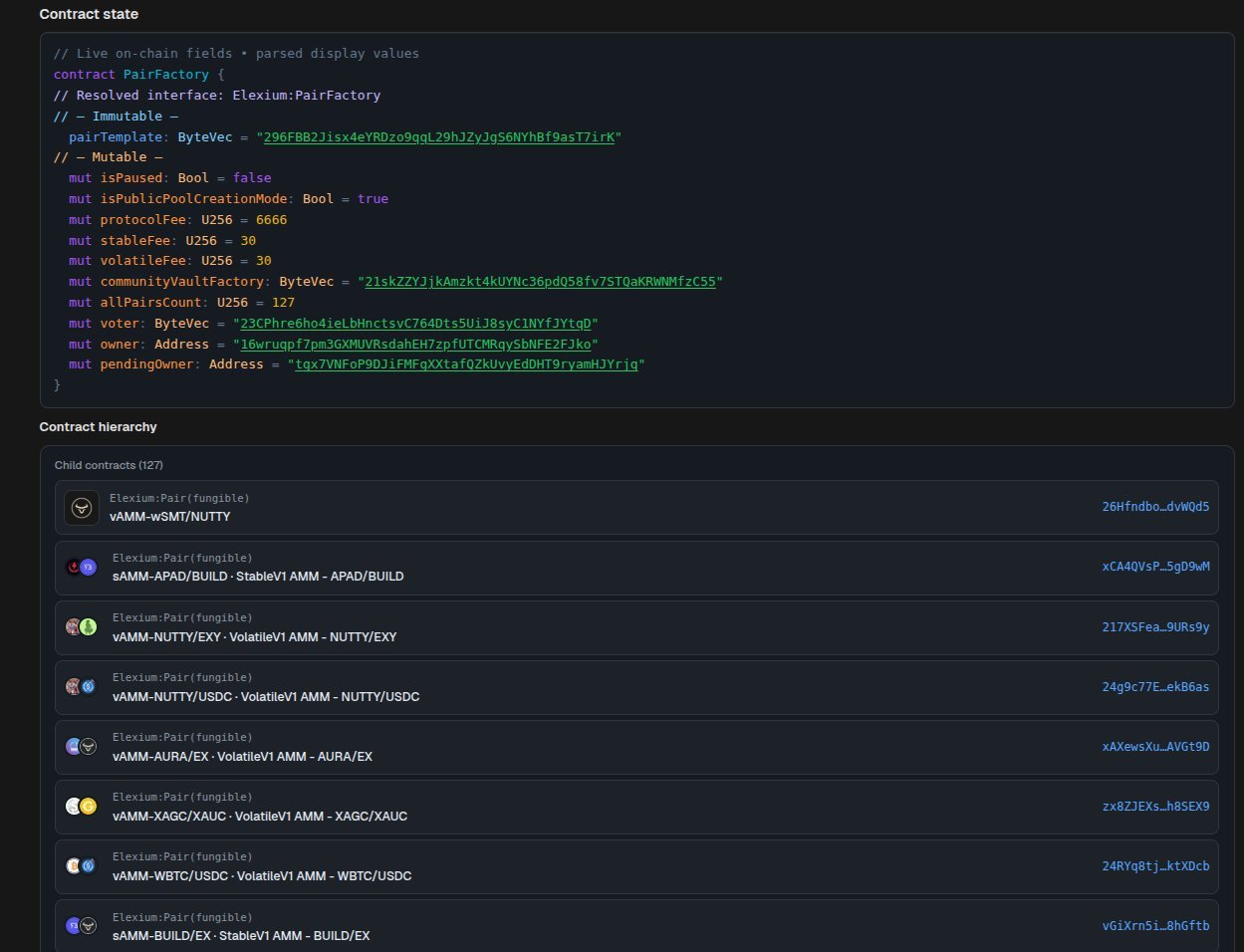Select the vAMM-WBTC/USDC VolatileV1 AMM pair name
The image size is (1244, 952).
click(x=262, y=876)
